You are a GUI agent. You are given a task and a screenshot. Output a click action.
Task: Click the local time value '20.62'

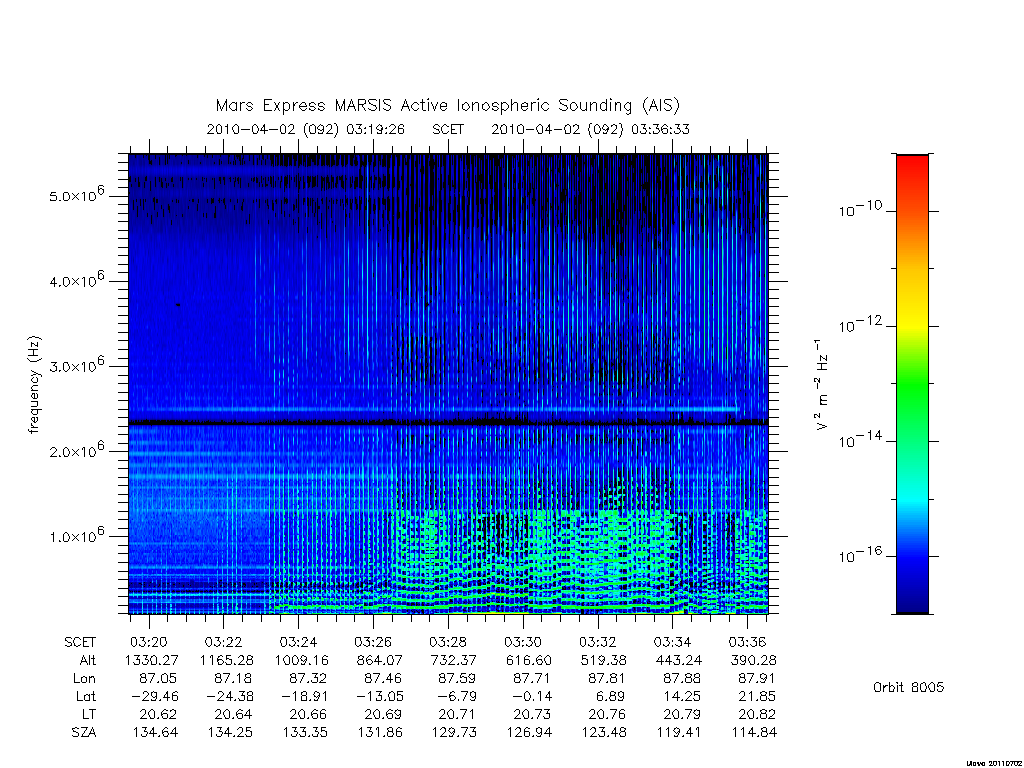pos(158,714)
